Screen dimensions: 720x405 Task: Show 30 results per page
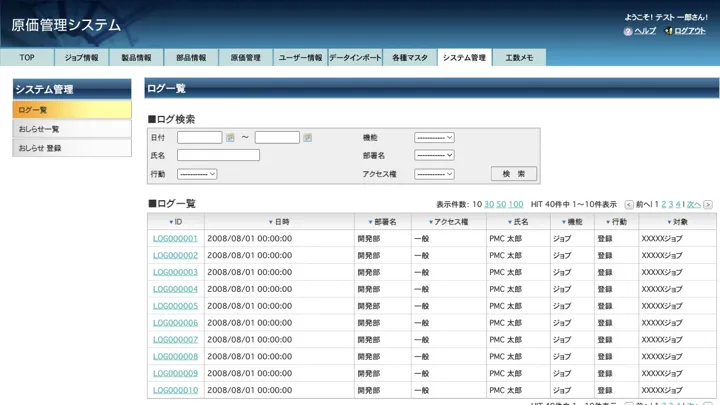click(x=489, y=204)
